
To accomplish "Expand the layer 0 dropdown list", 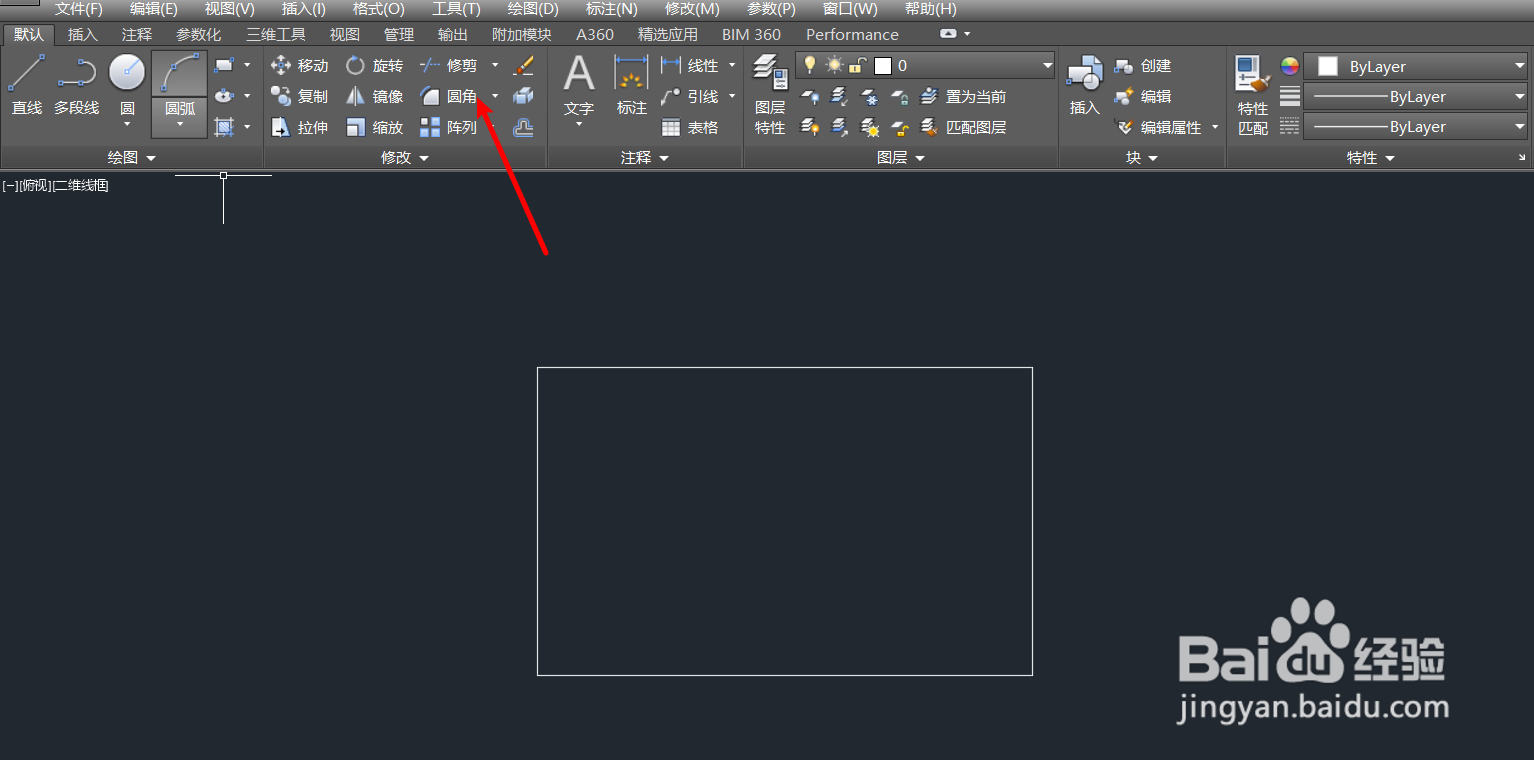I will [x=1047, y=66].
